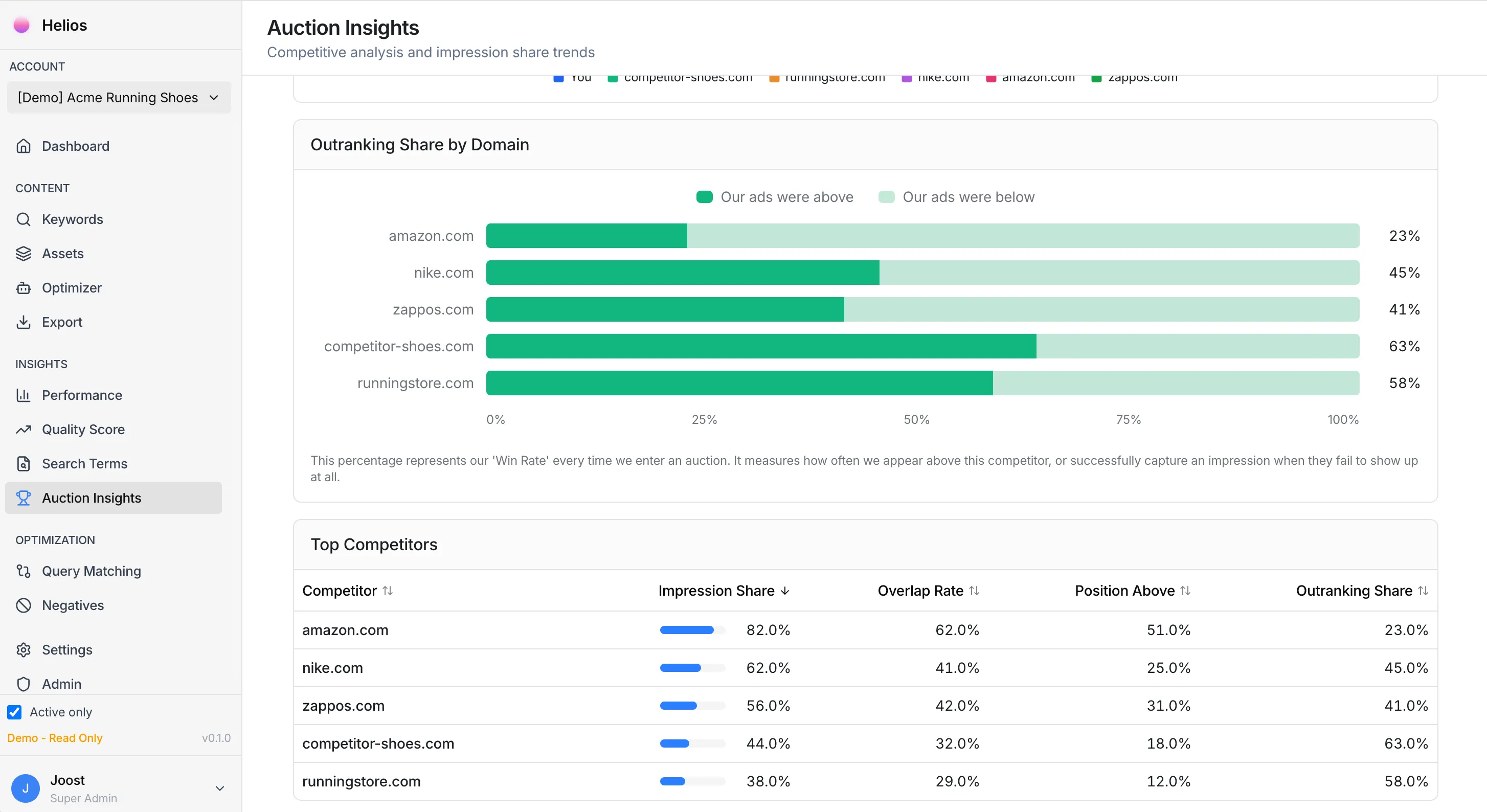Click the Helios logo
The height and width of the screenshot is (812, 1487).
(x=49, y=25)
